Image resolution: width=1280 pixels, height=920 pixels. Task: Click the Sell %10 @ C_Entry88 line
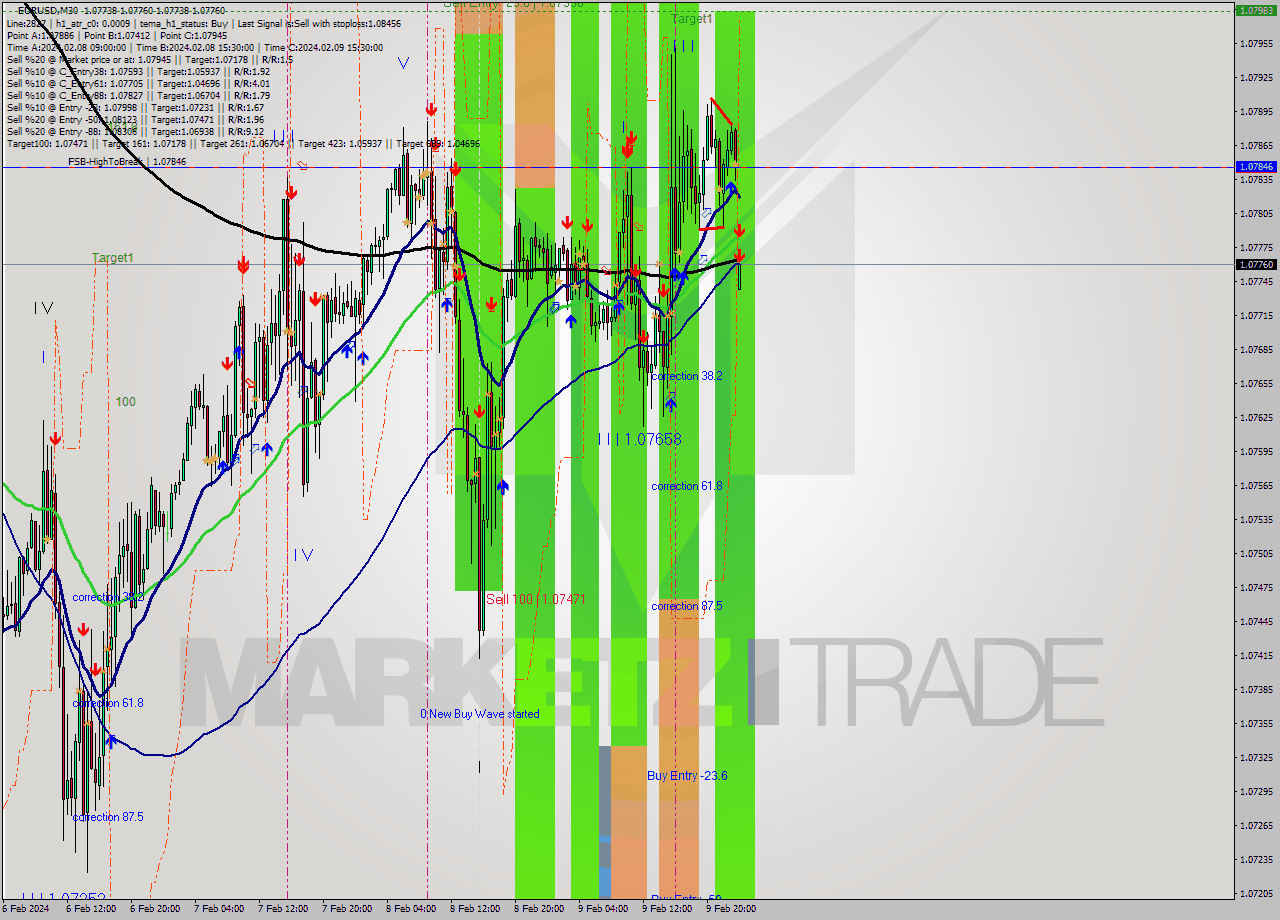point(138,95)
